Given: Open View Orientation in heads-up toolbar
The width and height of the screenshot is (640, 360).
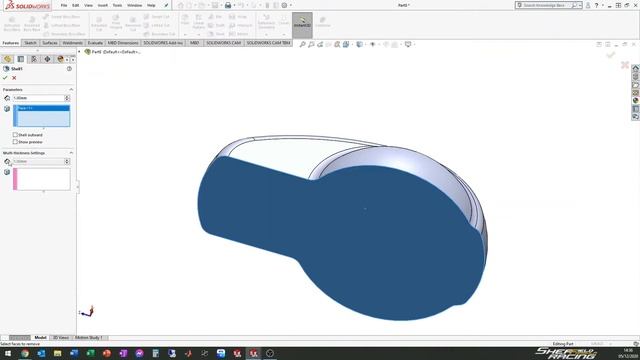Looking at the screenshot, I should coord(346,44).
